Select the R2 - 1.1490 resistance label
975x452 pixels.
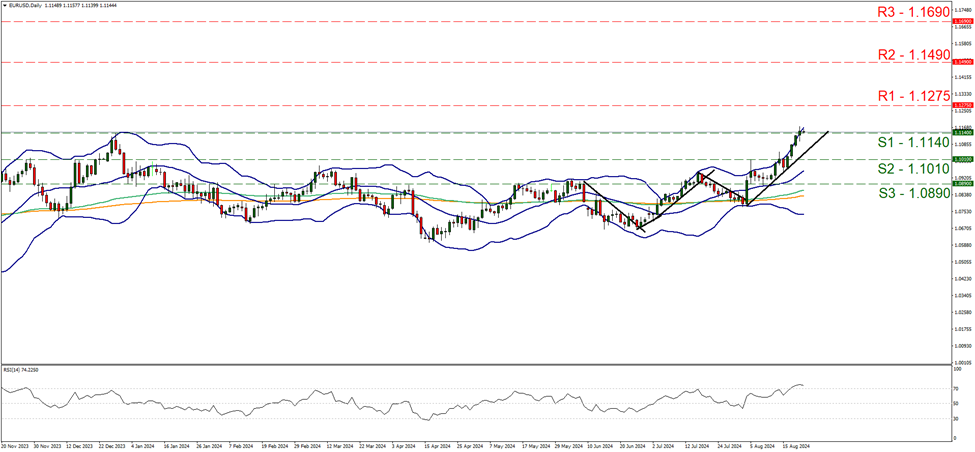[x=914, y=54]
